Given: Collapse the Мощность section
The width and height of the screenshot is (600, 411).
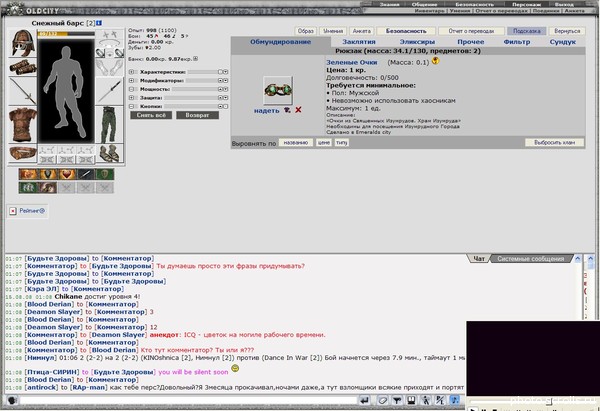Looking at the screenshot, I should [x=131, y=89].
